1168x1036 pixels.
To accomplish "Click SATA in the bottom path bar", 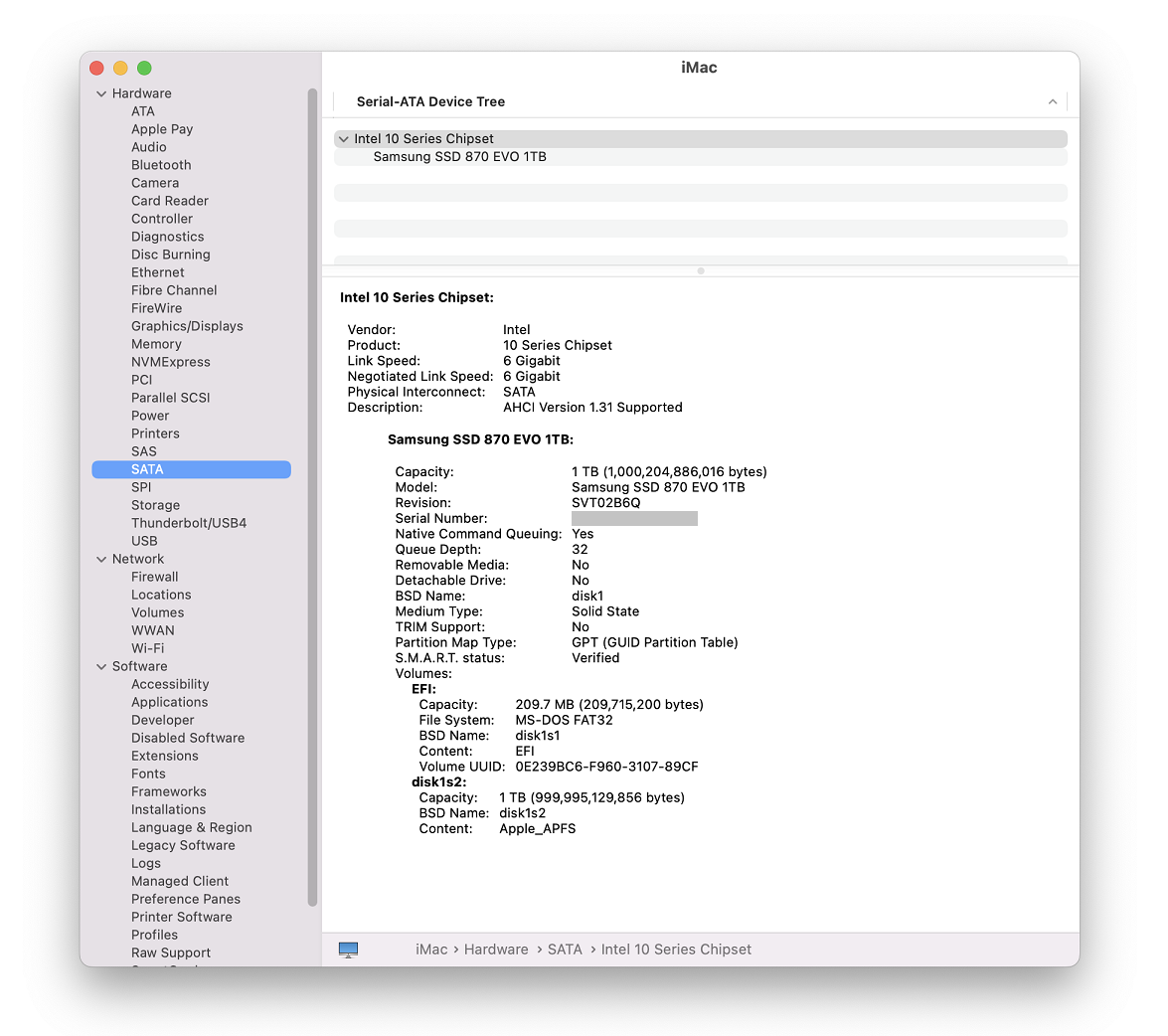I will tap(565, 950).
